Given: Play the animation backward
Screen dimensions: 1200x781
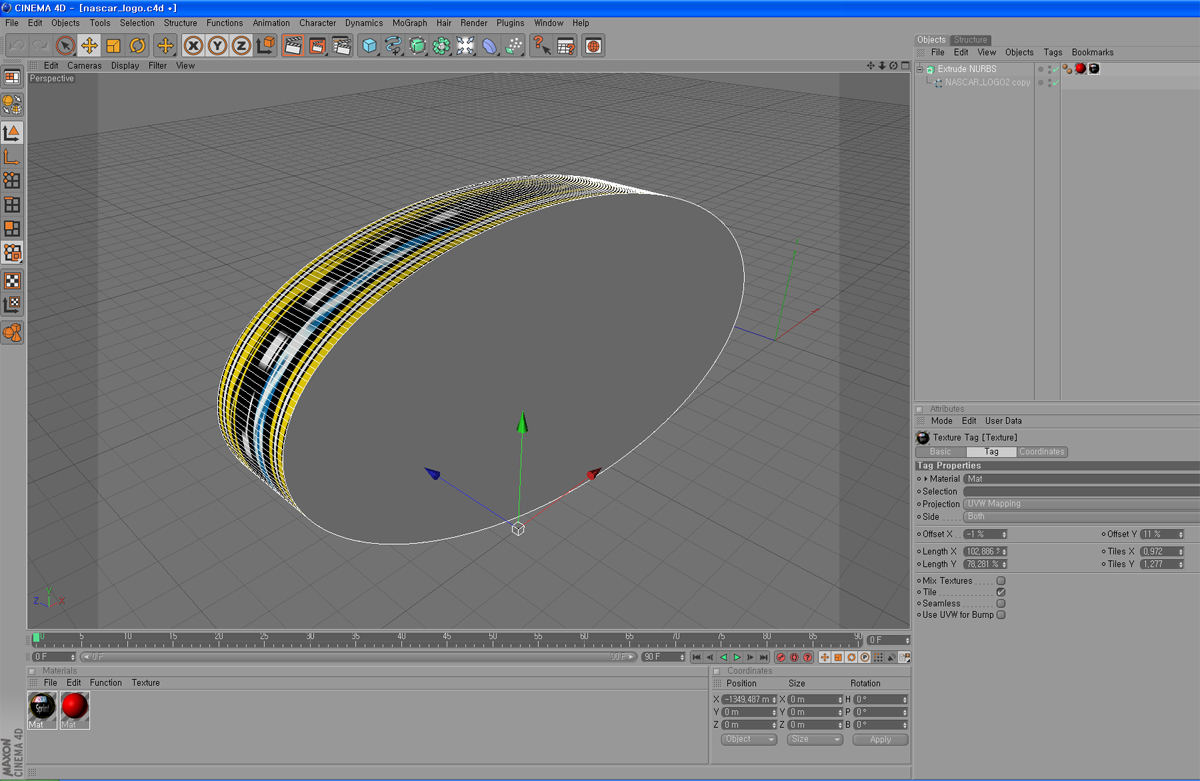Looking at the screenshot, I should coord(723,657).
